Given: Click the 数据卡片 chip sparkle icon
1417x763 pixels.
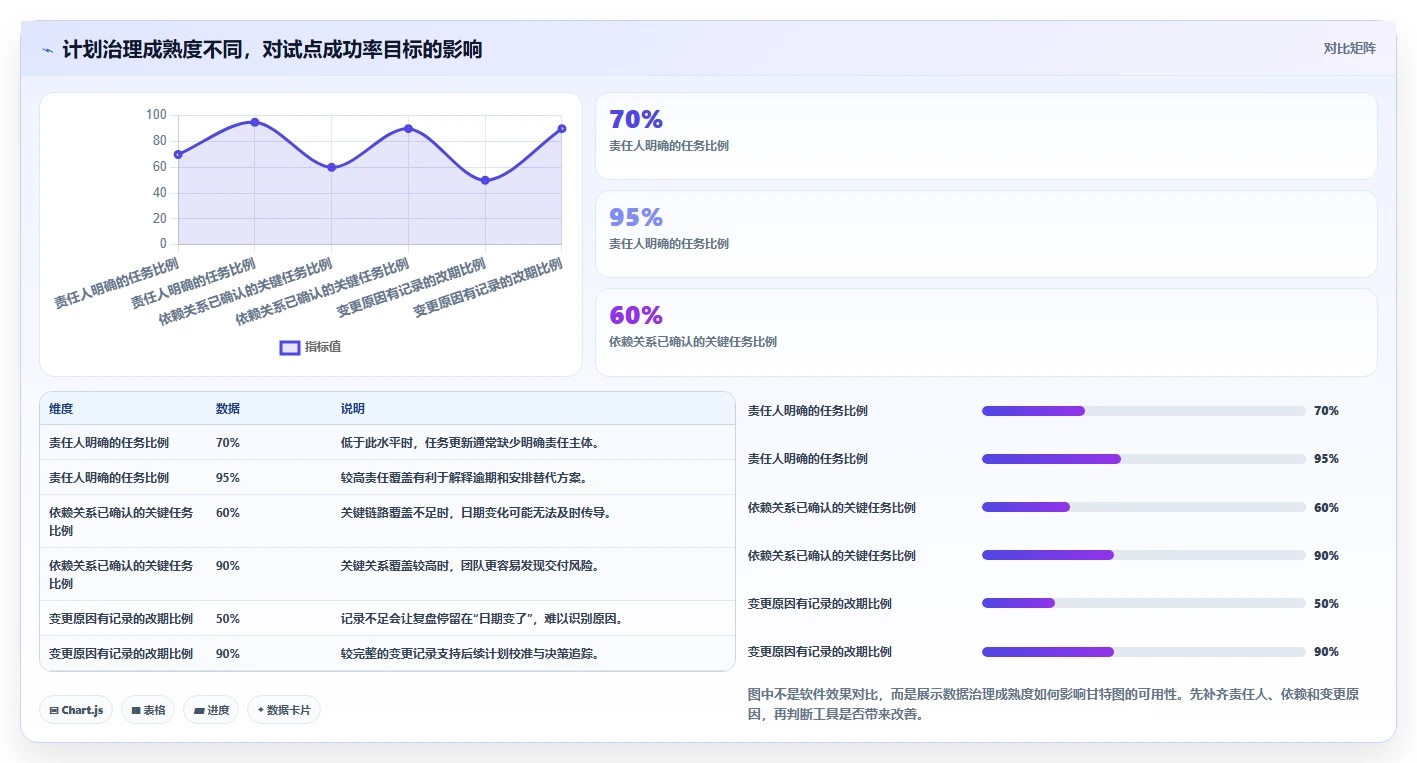Looking at the screenshot, I should click(261, 710).
